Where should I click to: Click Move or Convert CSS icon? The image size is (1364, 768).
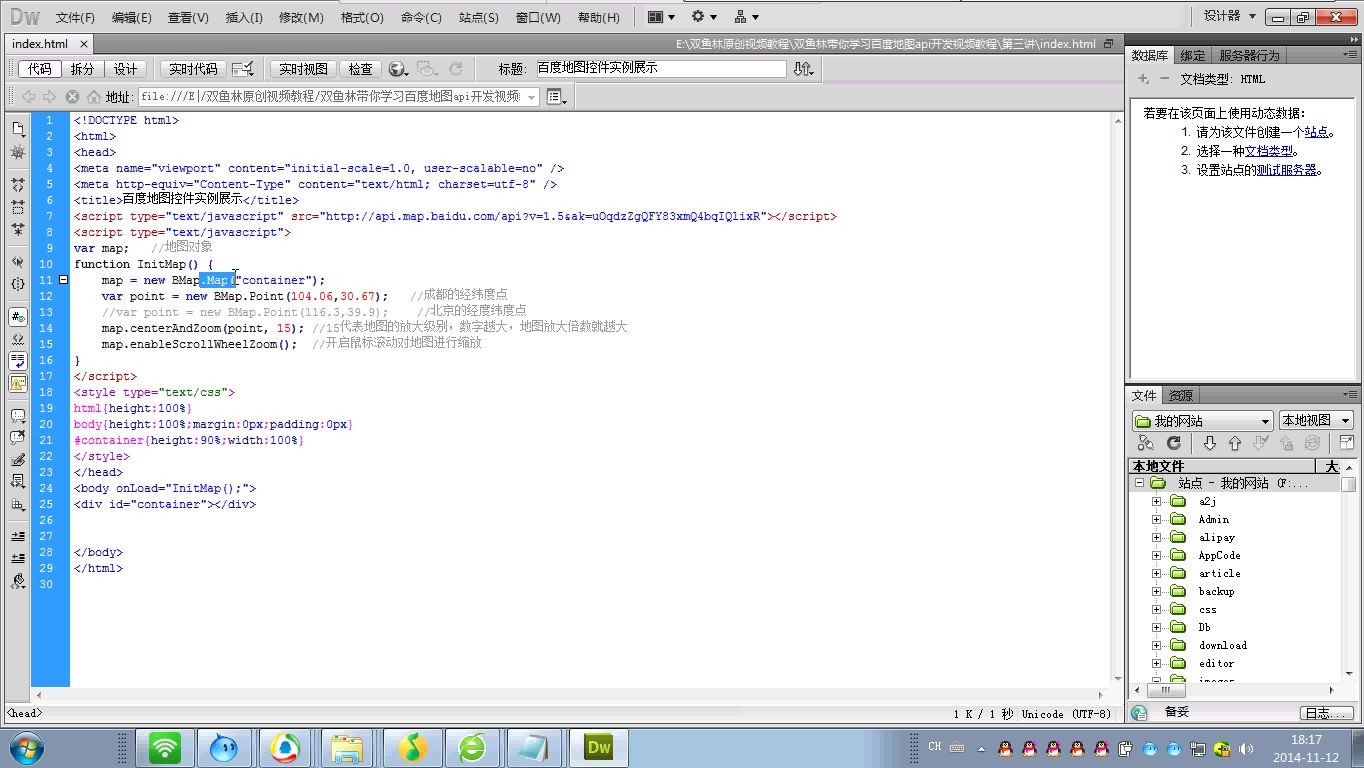point(17,504)
